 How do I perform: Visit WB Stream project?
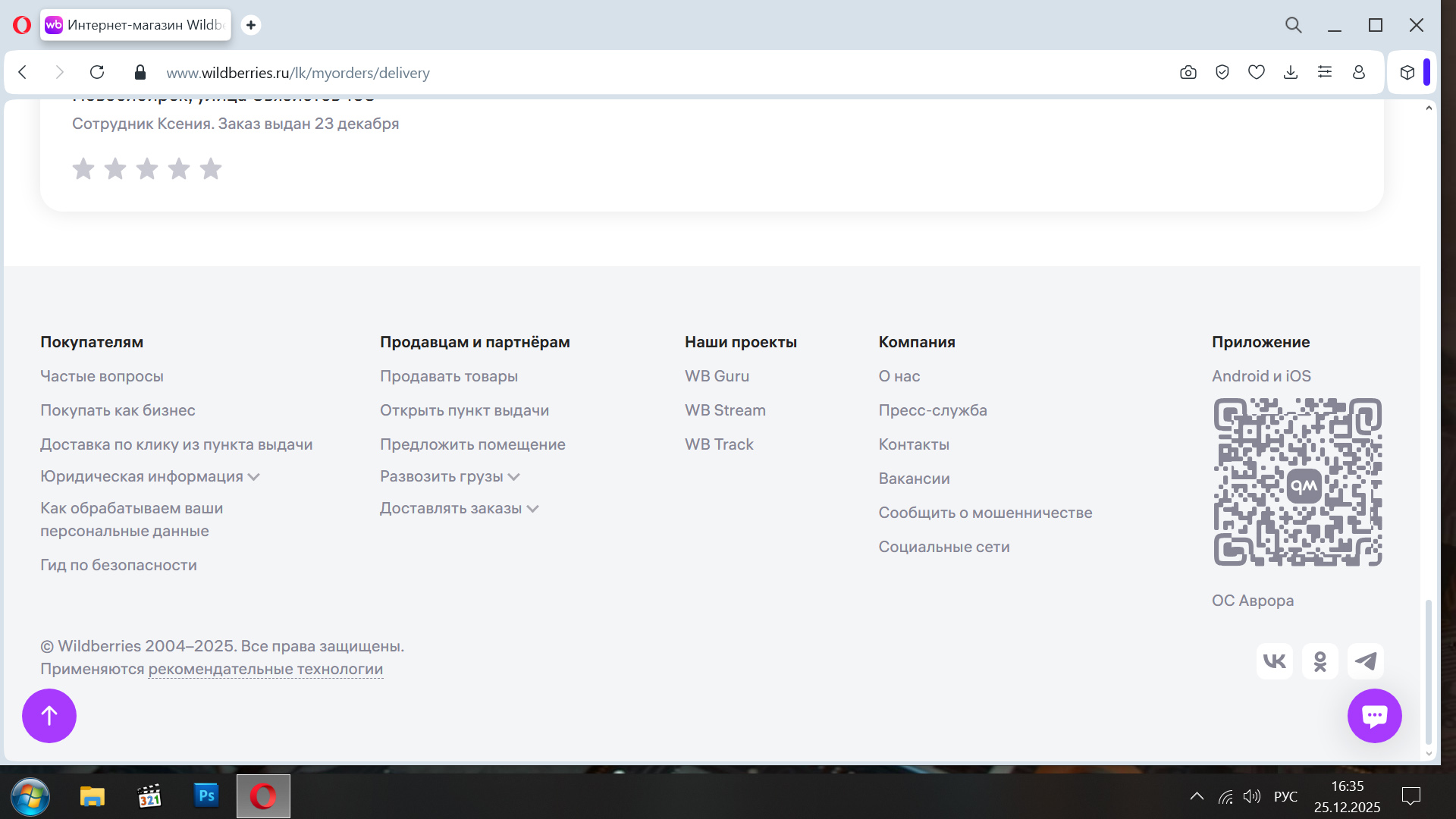tap(725, 410)
